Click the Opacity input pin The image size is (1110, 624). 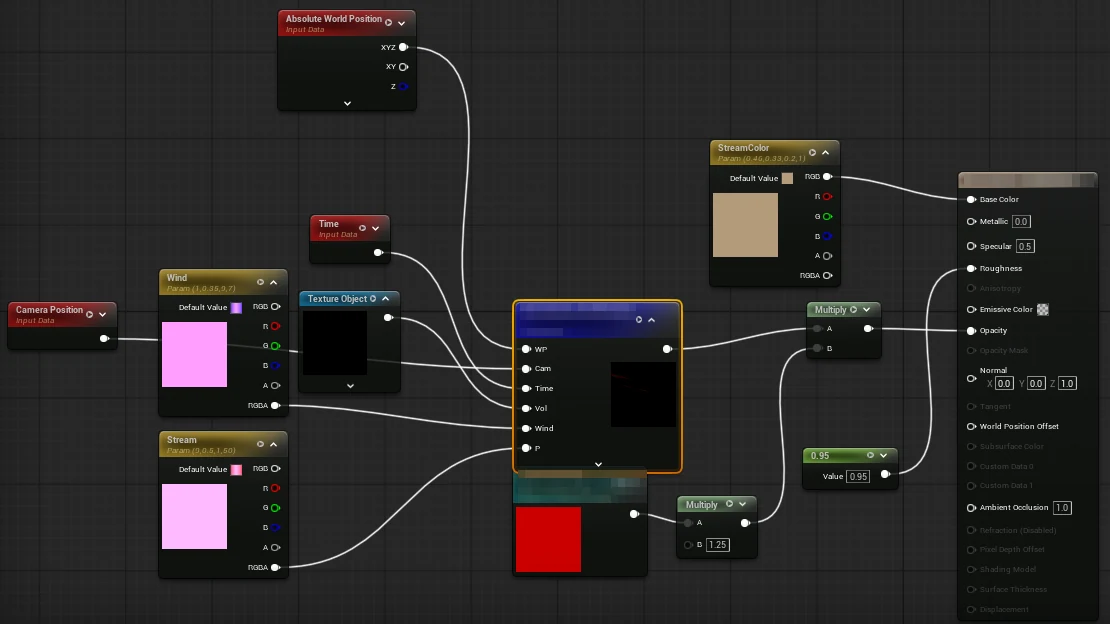click(x=971, y=331)
